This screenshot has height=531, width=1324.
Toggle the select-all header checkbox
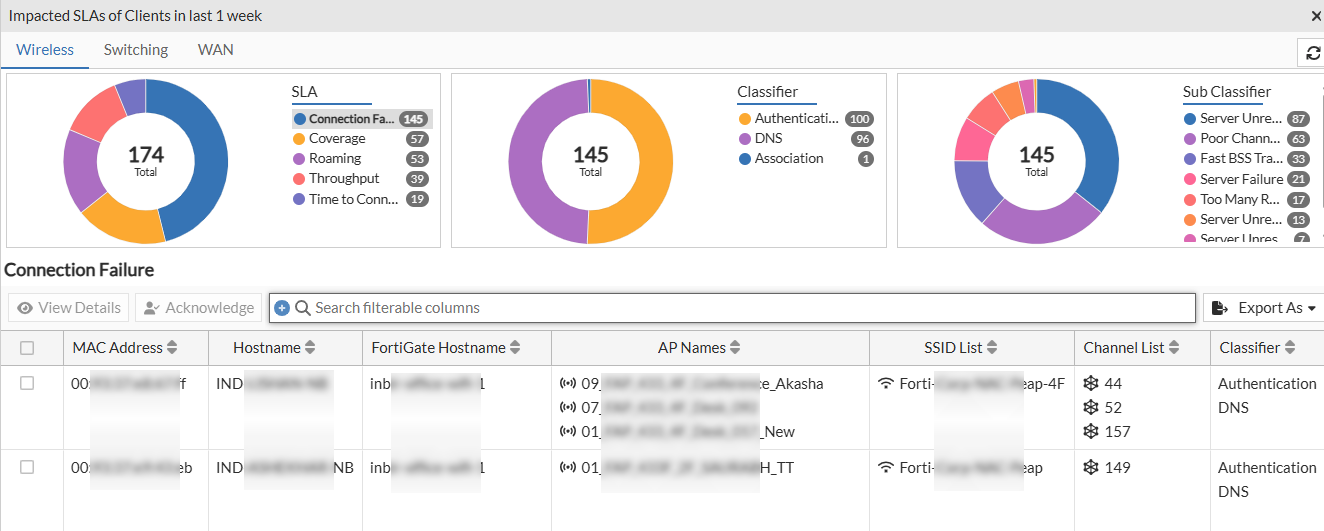click(x=27, y=348)
